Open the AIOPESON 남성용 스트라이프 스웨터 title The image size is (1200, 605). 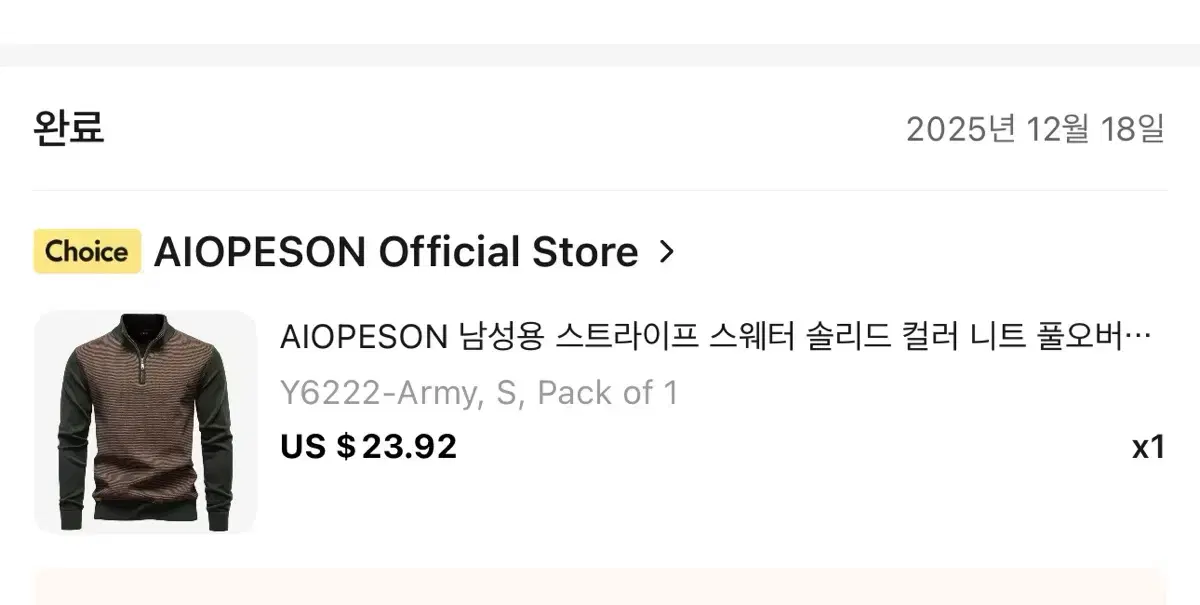(x=716, y=338)
